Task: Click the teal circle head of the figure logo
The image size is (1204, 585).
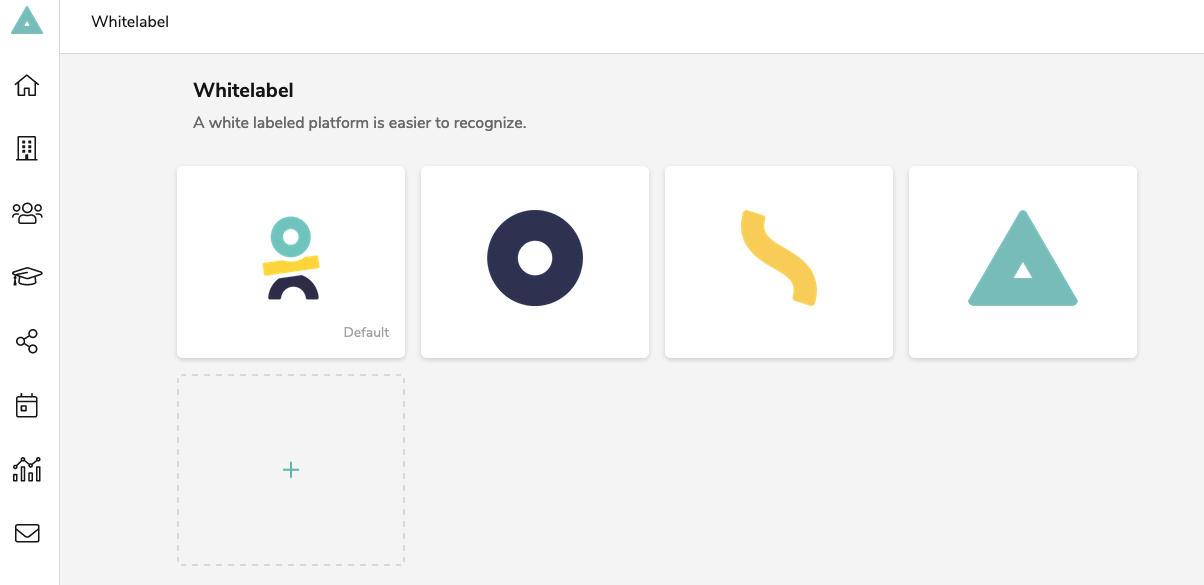Action: [x=291, y=236]
